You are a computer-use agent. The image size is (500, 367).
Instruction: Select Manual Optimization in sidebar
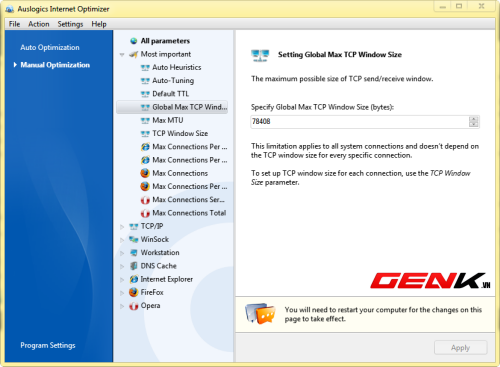pos(55,65)
